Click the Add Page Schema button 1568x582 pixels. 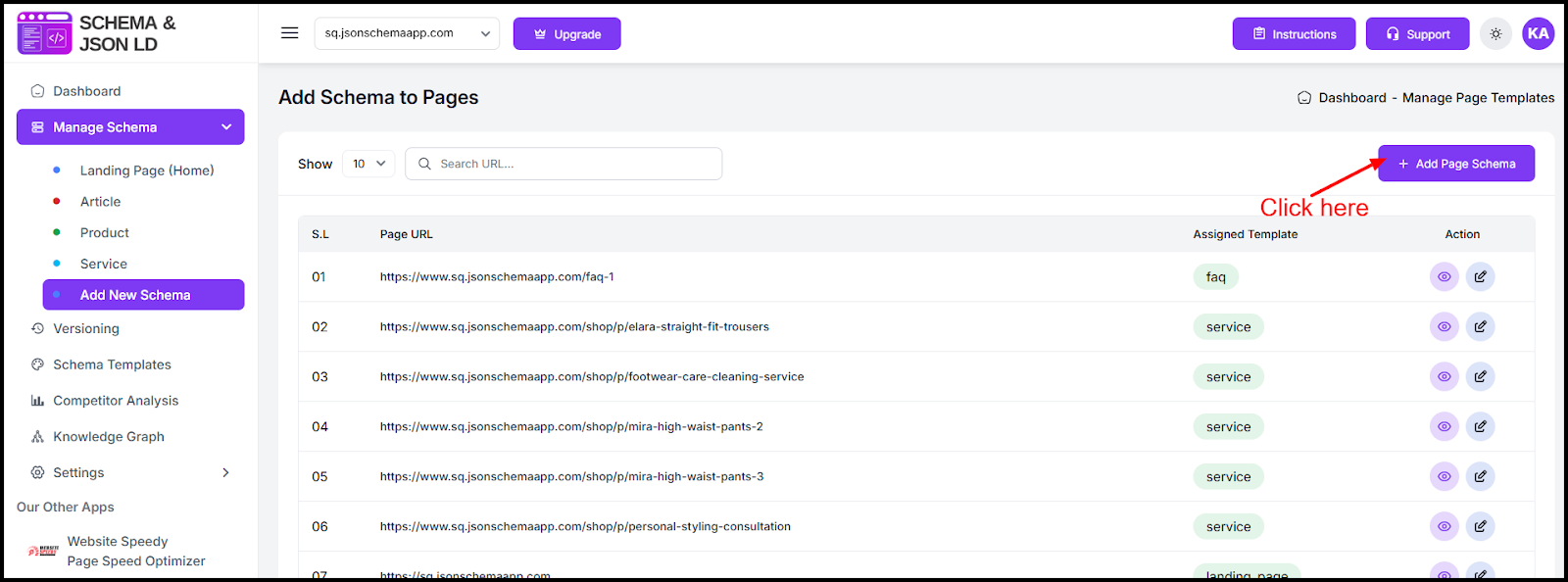point(1455,164)
